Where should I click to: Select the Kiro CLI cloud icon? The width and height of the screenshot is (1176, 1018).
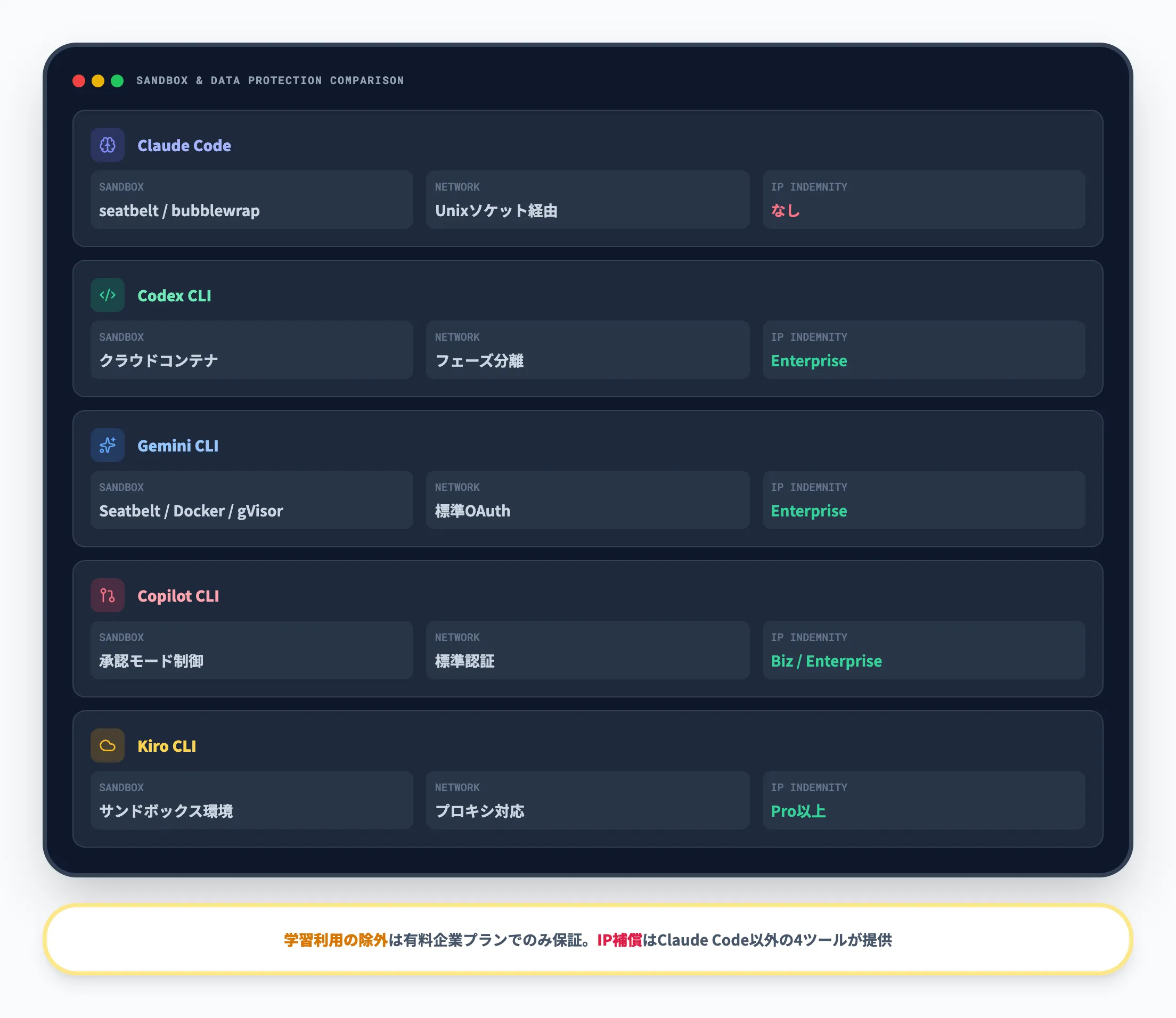tap(108, 745)
